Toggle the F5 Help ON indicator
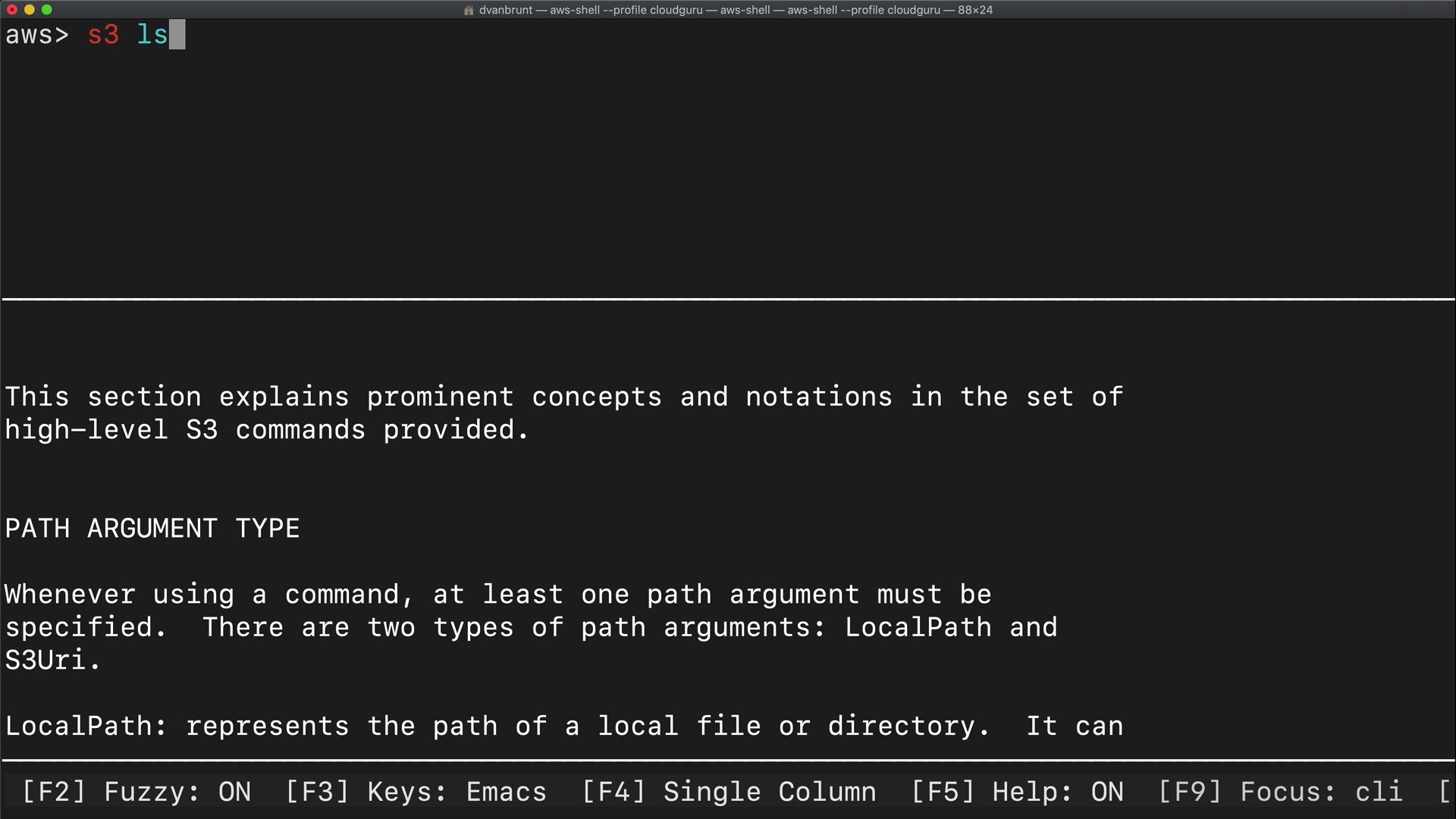This screenshot has width=1456, height=819. pos(1017,792)
